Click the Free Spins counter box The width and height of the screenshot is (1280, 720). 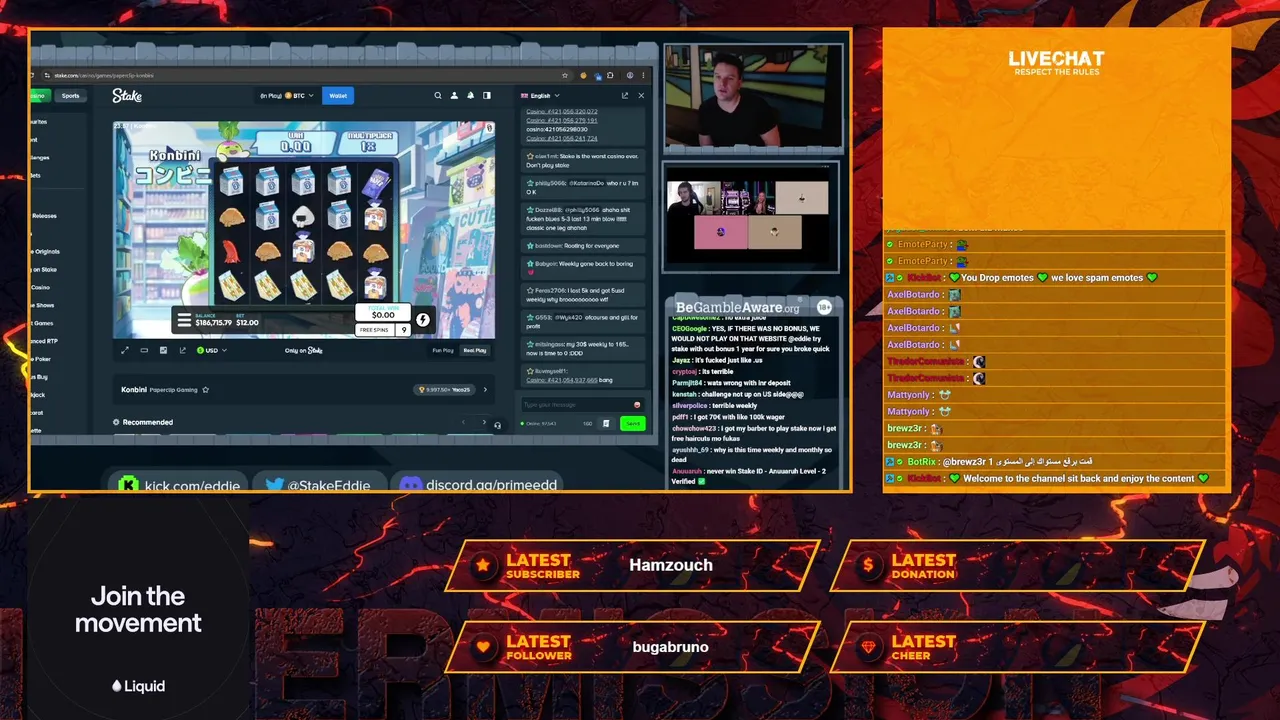tap(384, 330)
